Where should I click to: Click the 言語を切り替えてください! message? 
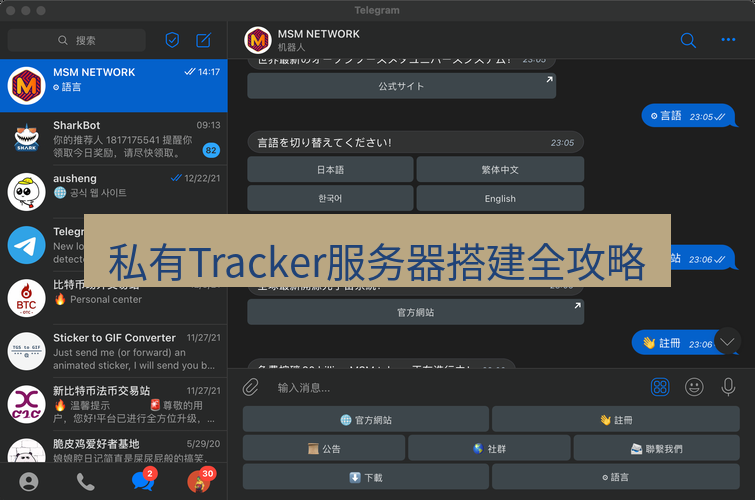(x=415, y=142)
